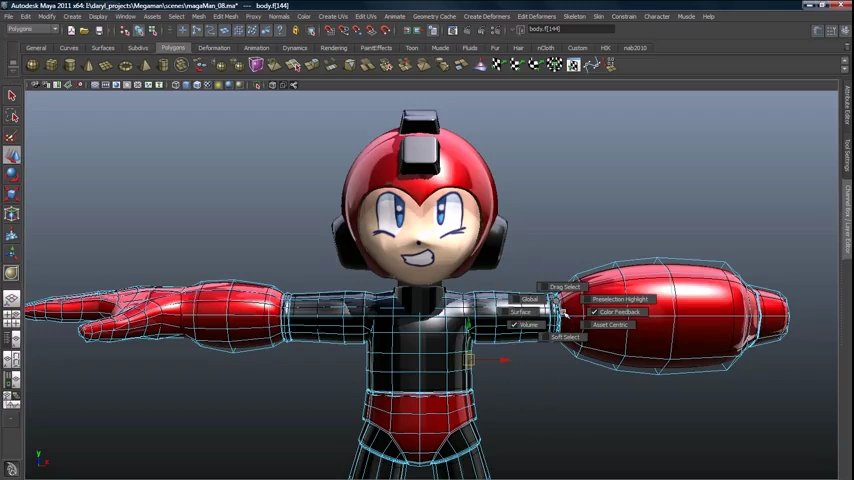
Task: Create a polygon cylinder from shelf
Action: coord(70,65)
